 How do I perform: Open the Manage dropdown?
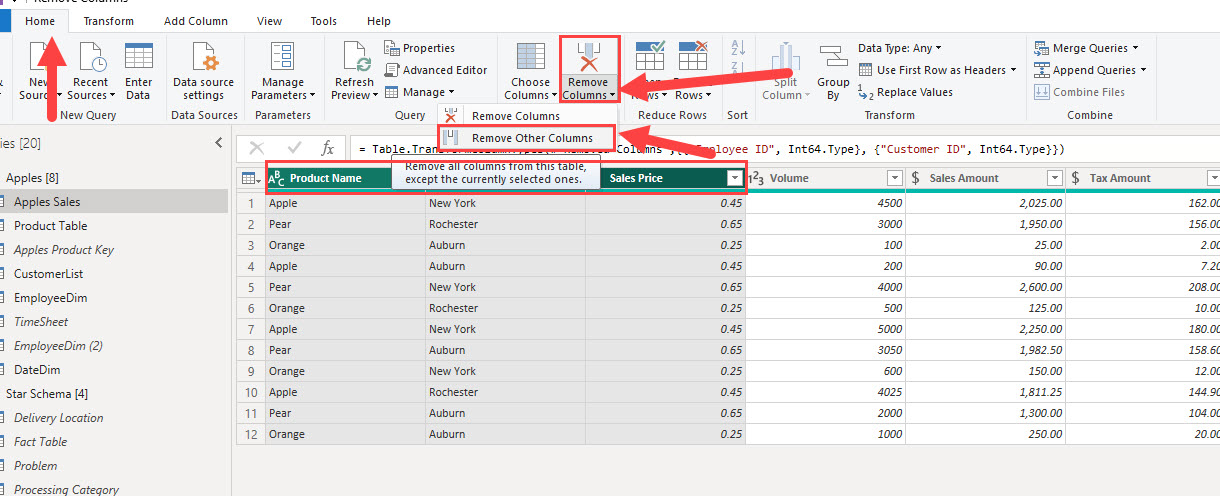click(420, 92)
